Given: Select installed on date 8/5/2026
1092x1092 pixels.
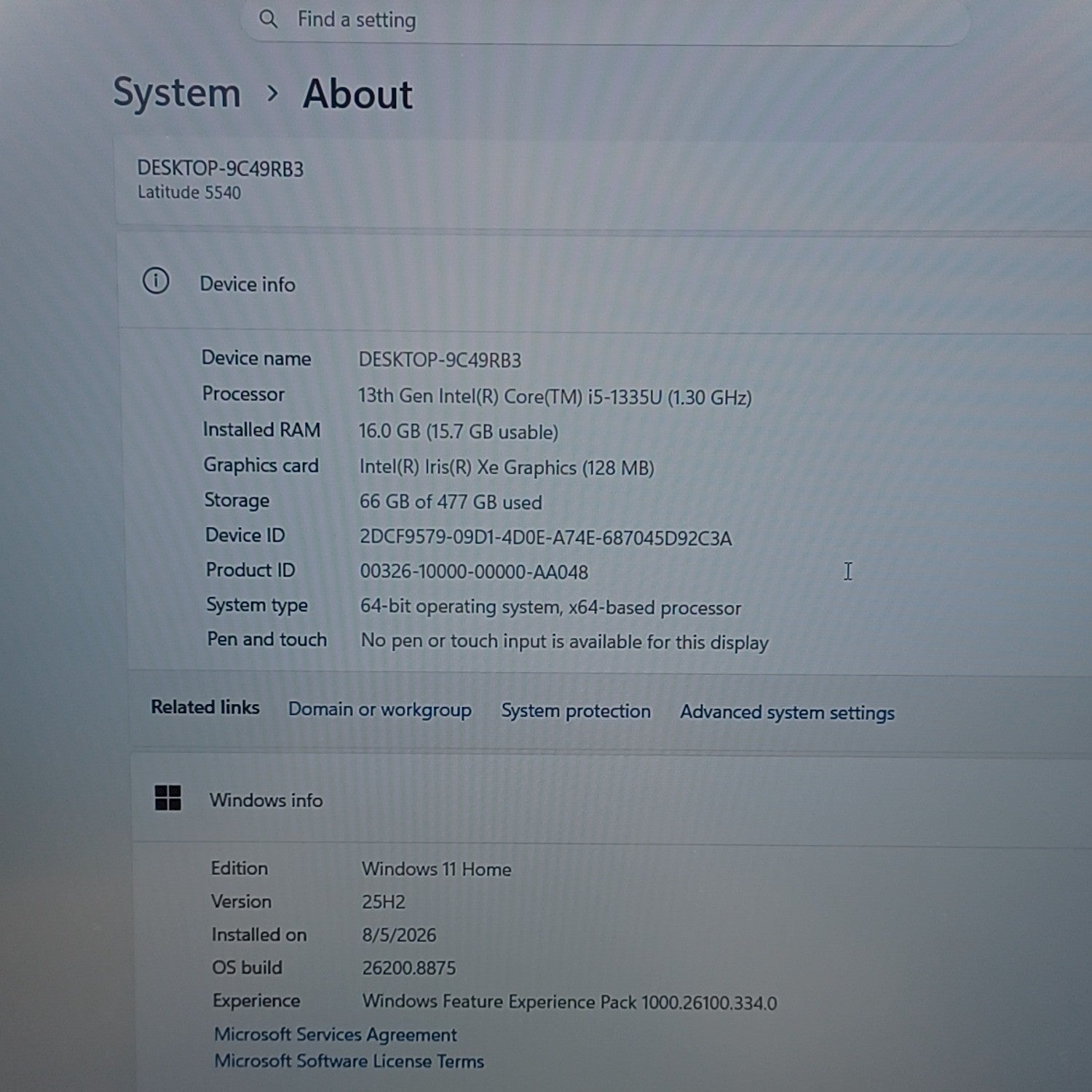Looking at the screenshot, I should [399, 935].
